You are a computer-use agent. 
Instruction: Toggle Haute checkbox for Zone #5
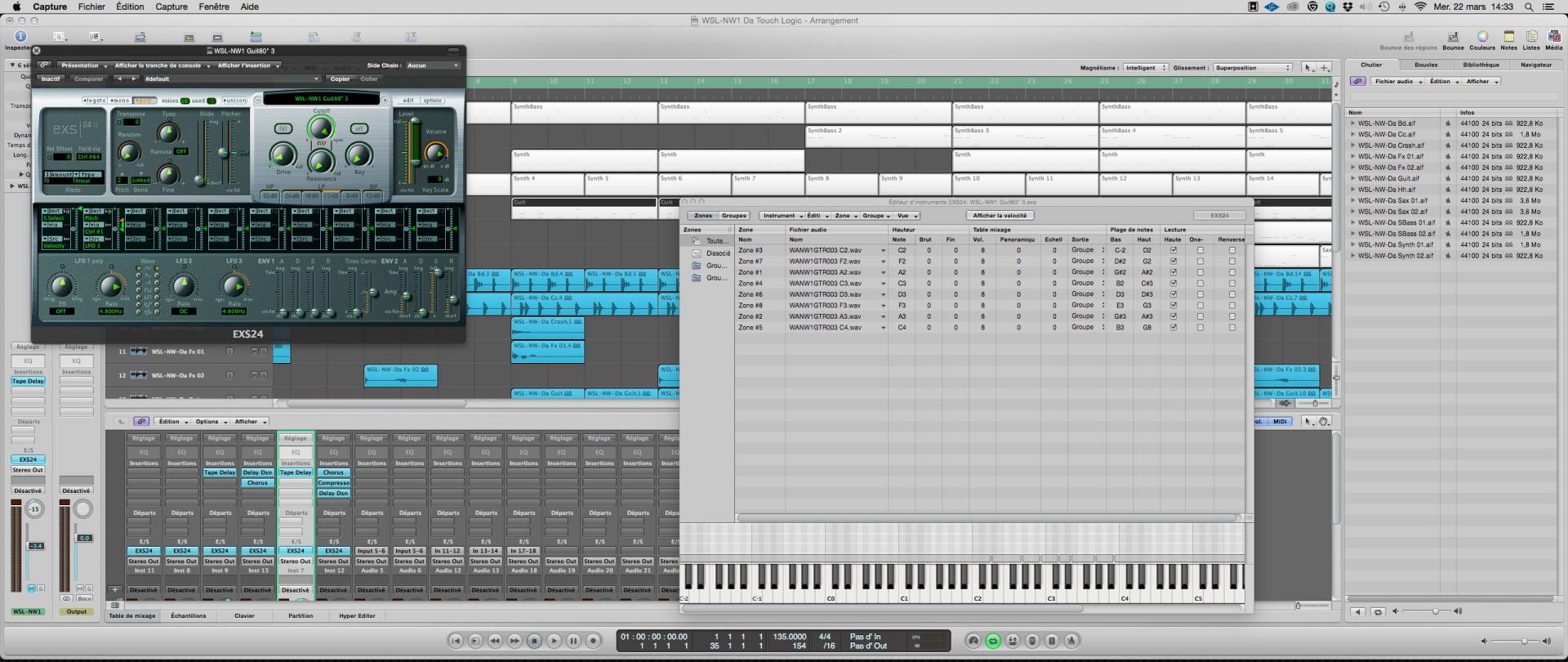(1174, 328)
